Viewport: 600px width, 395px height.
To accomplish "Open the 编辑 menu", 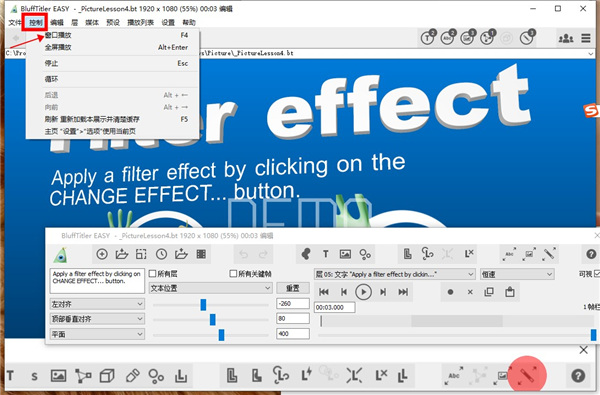I will tap(57, 23).
